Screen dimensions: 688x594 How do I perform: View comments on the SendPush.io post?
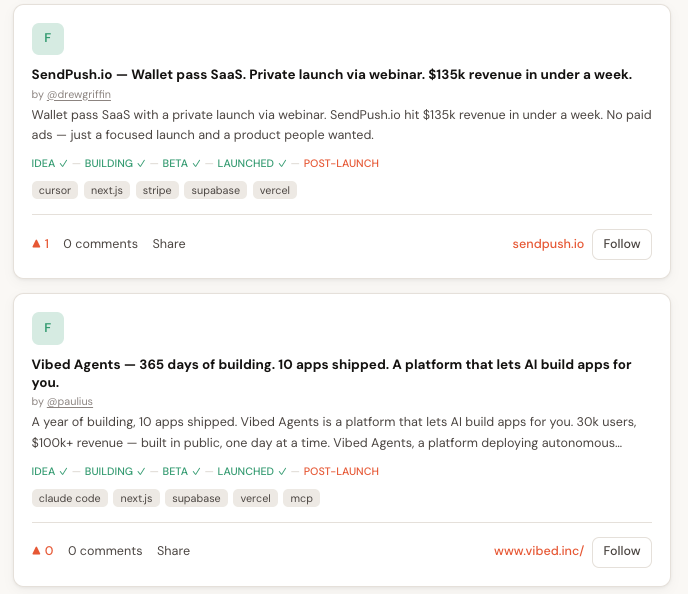pyautogui.click(x=100, y=244)
